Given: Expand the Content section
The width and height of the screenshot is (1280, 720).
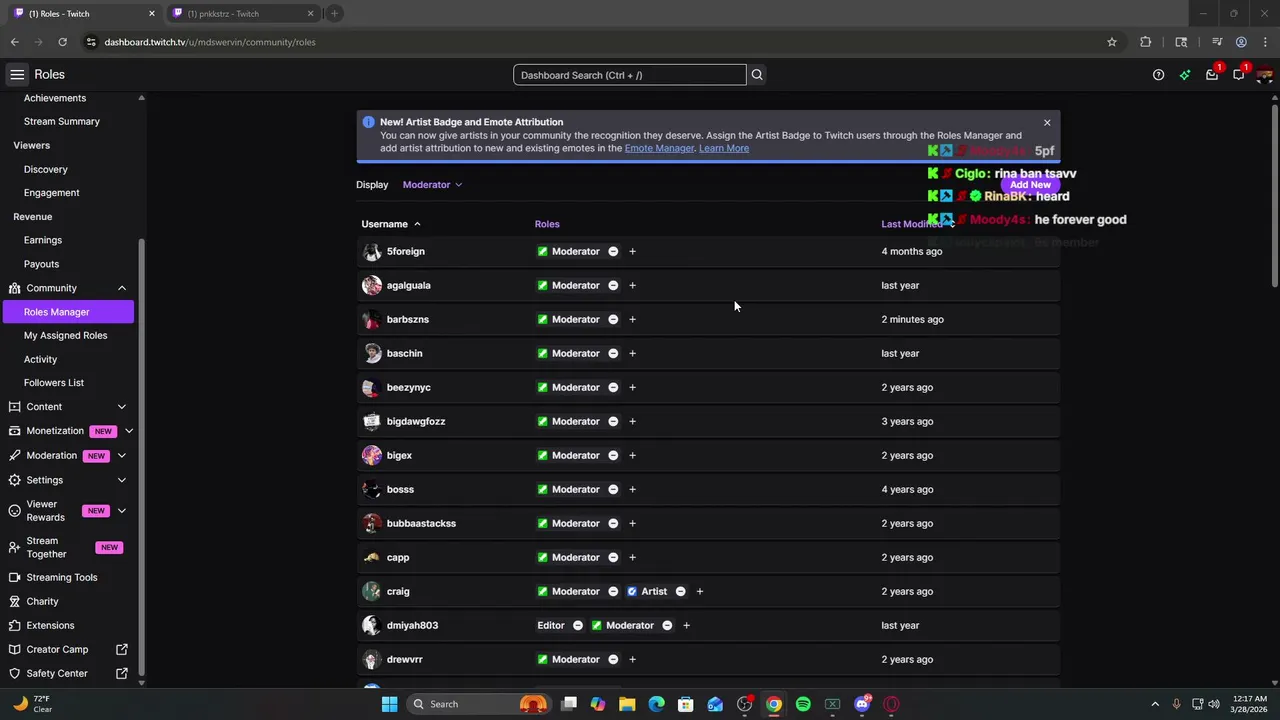Looking at the screenshot, I should pyautogui.click(x=122, y=407).
